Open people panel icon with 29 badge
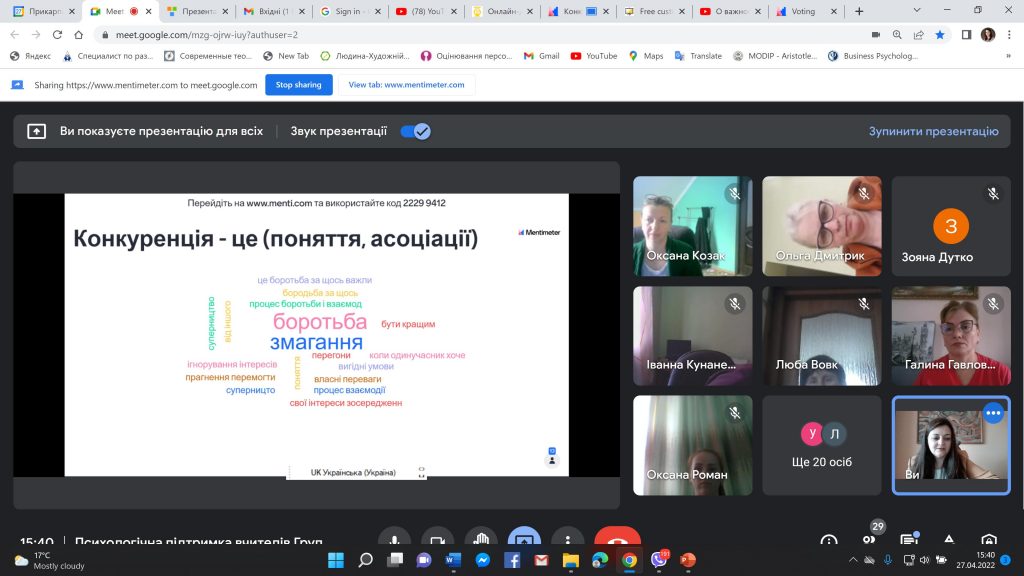This screenshot has height=576, width=1024. 868,540
